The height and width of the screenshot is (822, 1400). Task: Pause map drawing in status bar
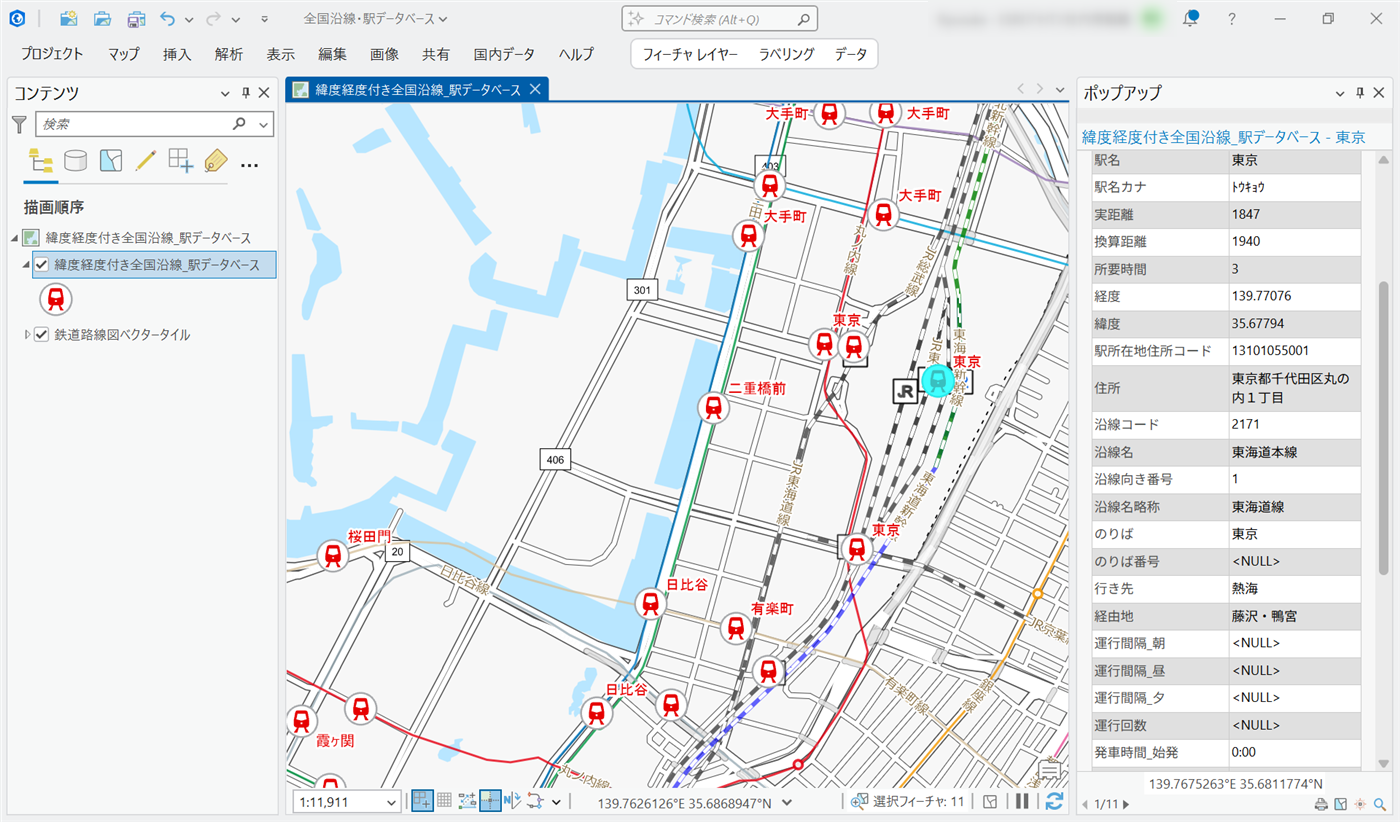click(1022, 801)
